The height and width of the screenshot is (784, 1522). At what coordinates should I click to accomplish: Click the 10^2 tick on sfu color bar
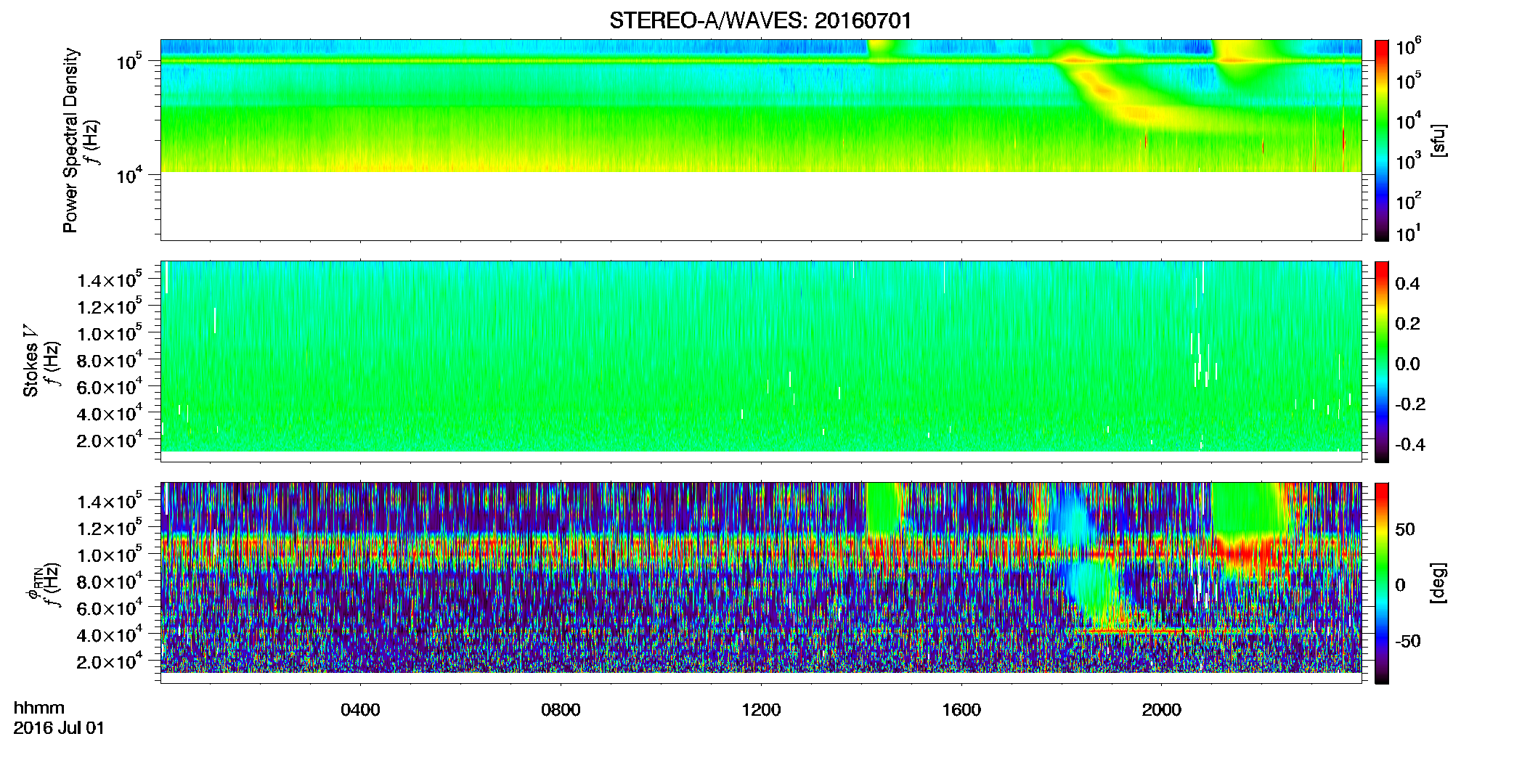click(1409, 201)
